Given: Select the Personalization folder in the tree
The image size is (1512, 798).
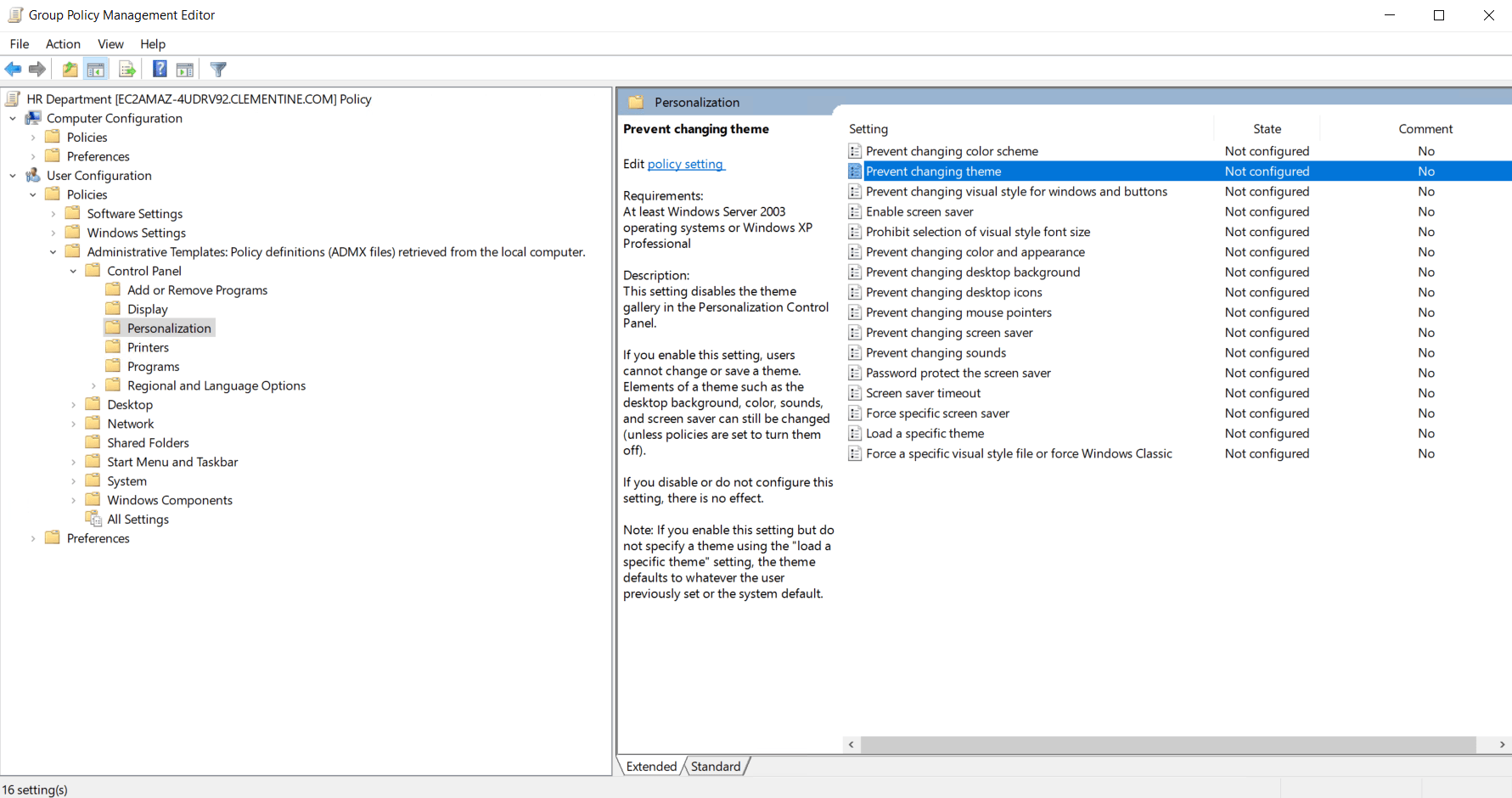Looking at the screenshot, I should 169,327.
